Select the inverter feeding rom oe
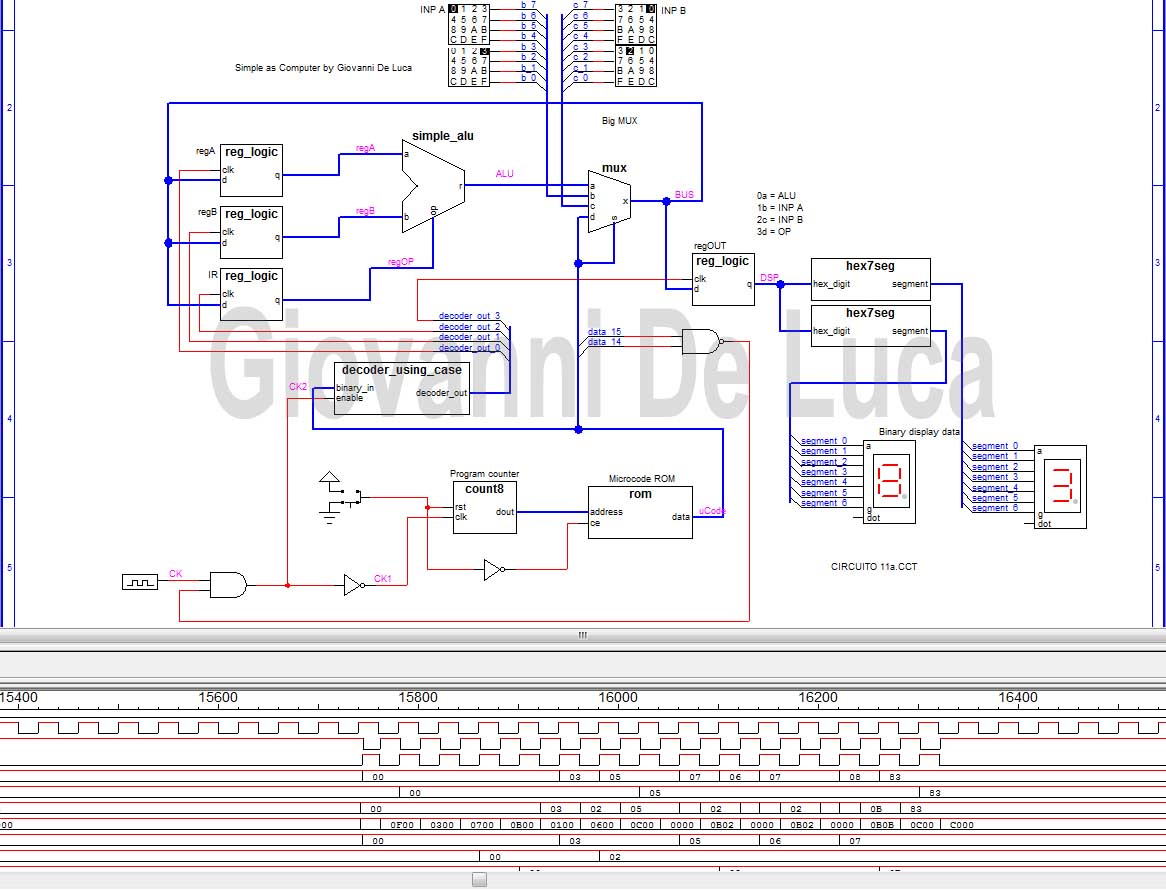1166x890 pixels. 494,570
